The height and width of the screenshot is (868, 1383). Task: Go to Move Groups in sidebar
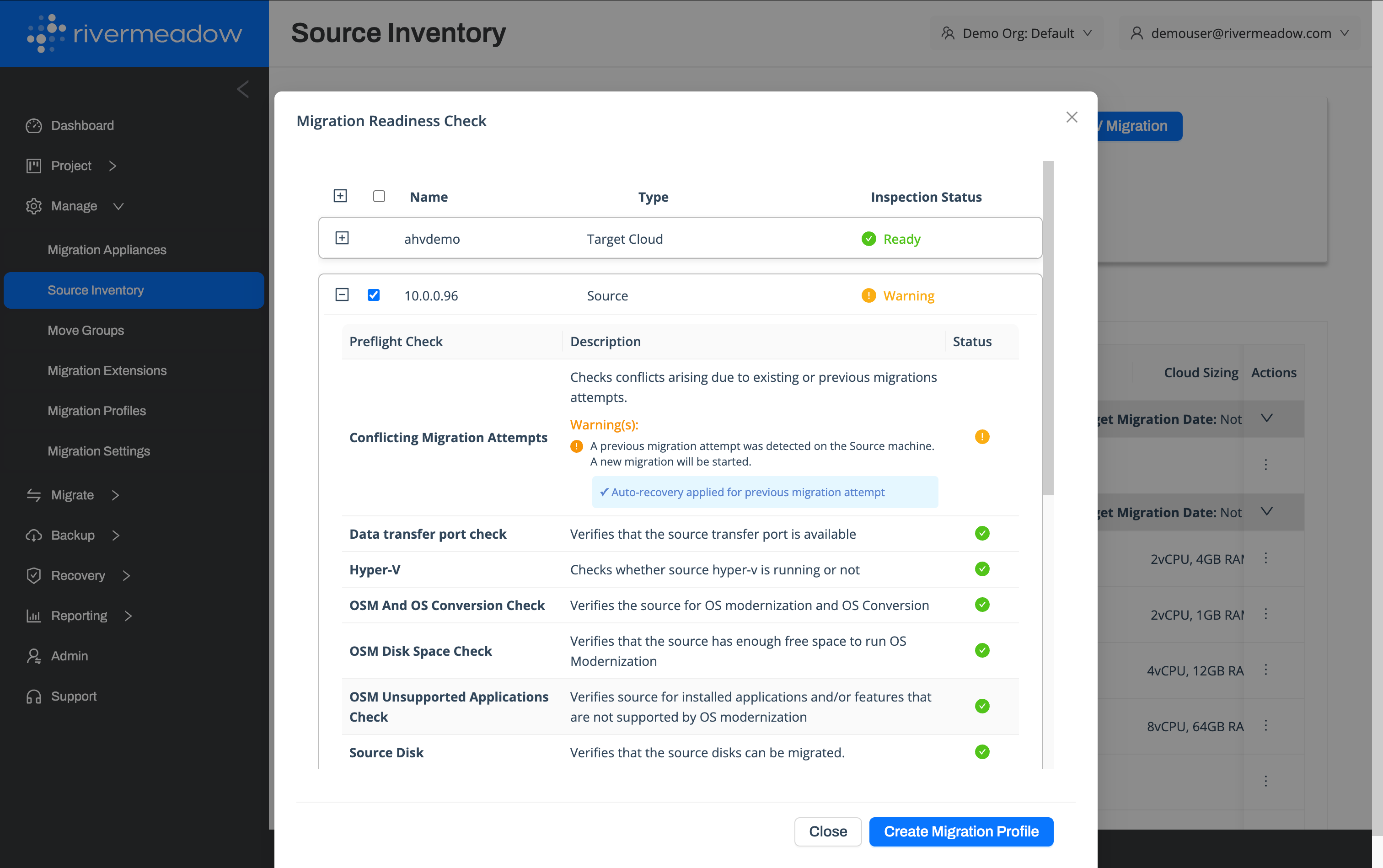click(86, 331)
